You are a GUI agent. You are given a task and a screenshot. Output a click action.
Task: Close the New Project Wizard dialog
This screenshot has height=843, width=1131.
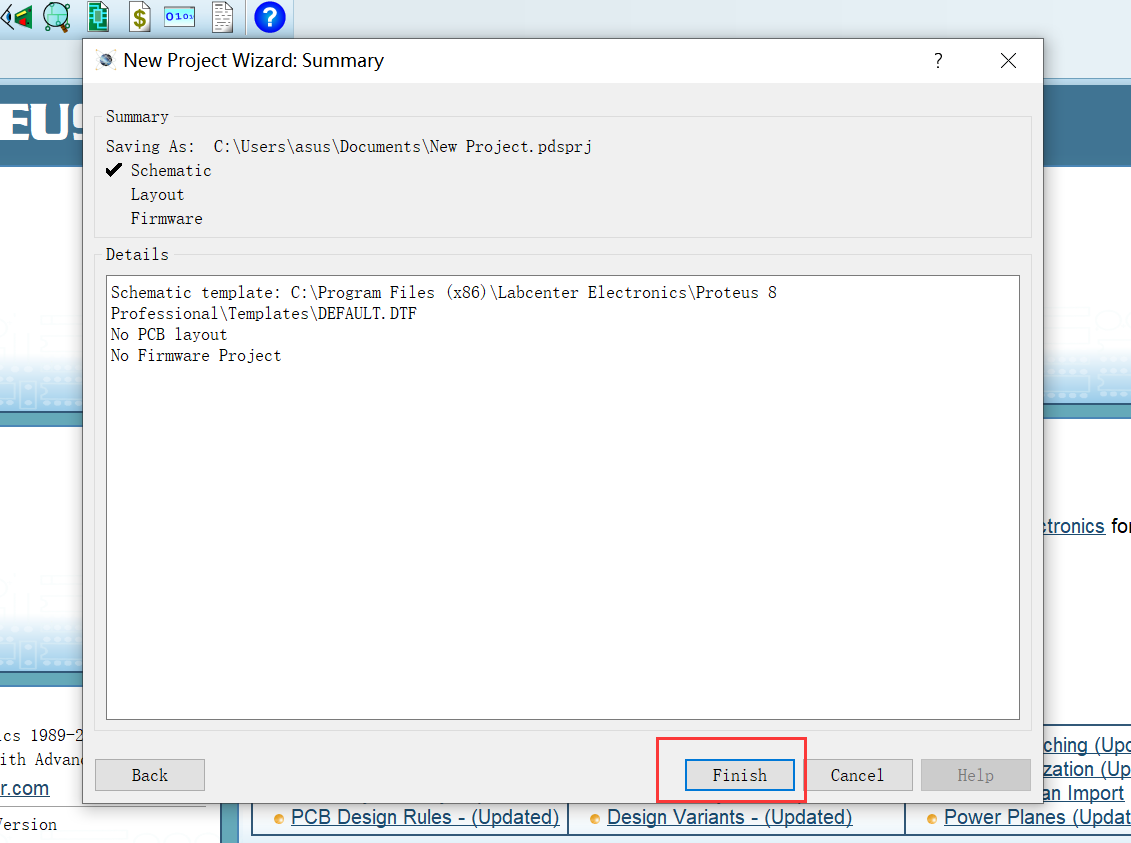pyautogui.click(x=1008, y=61)
